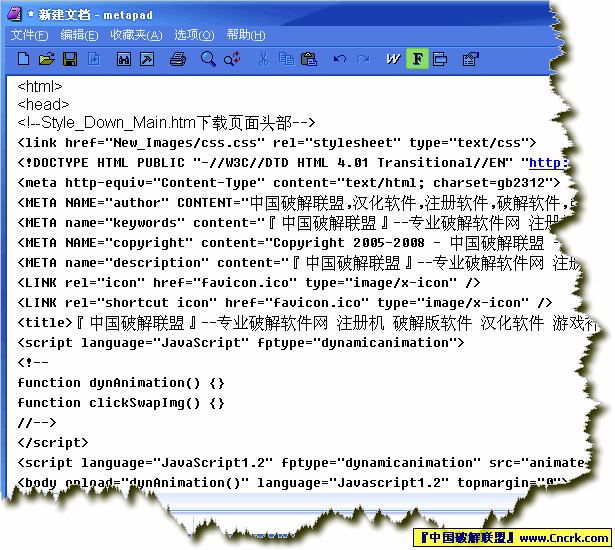Print the document using printer icon
Image resolution: width=615 pixels, height=550 pixels.
pyautogui.click(x=178, y=59)
